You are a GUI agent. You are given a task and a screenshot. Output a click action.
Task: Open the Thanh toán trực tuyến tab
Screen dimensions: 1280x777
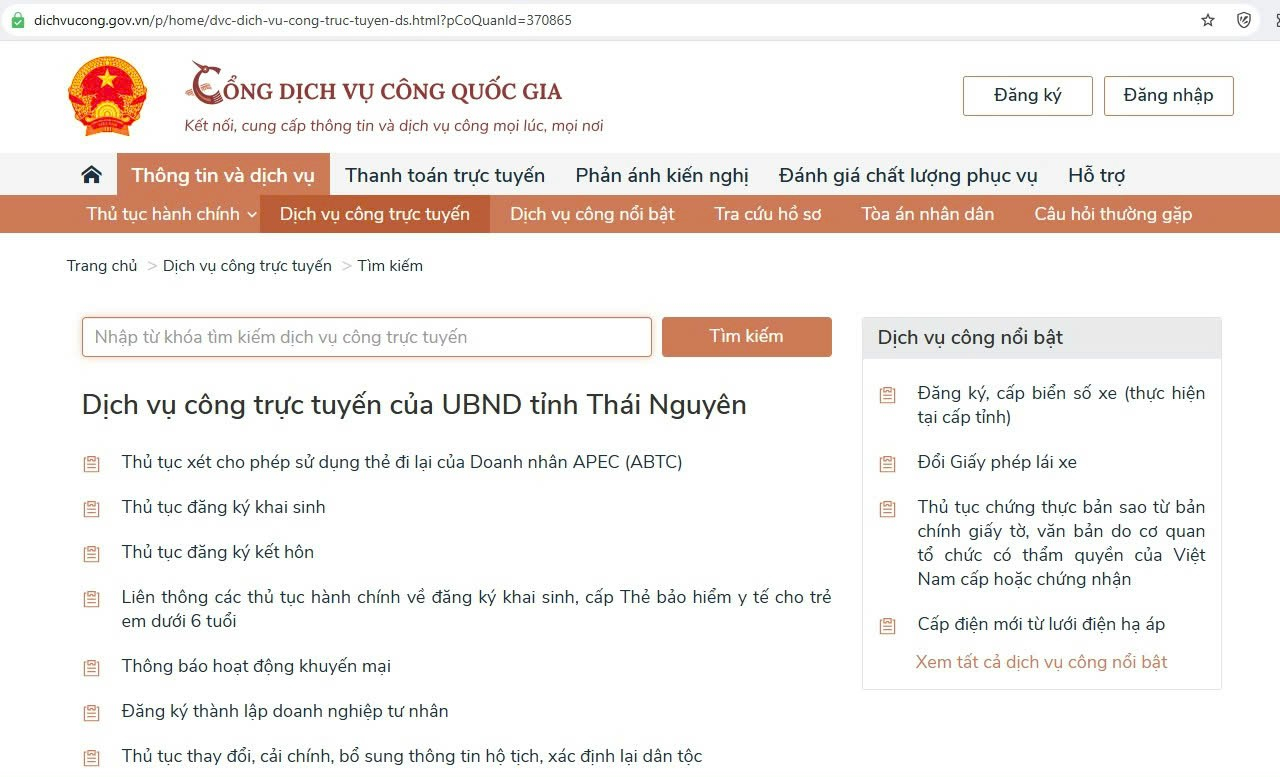(445, 175)
